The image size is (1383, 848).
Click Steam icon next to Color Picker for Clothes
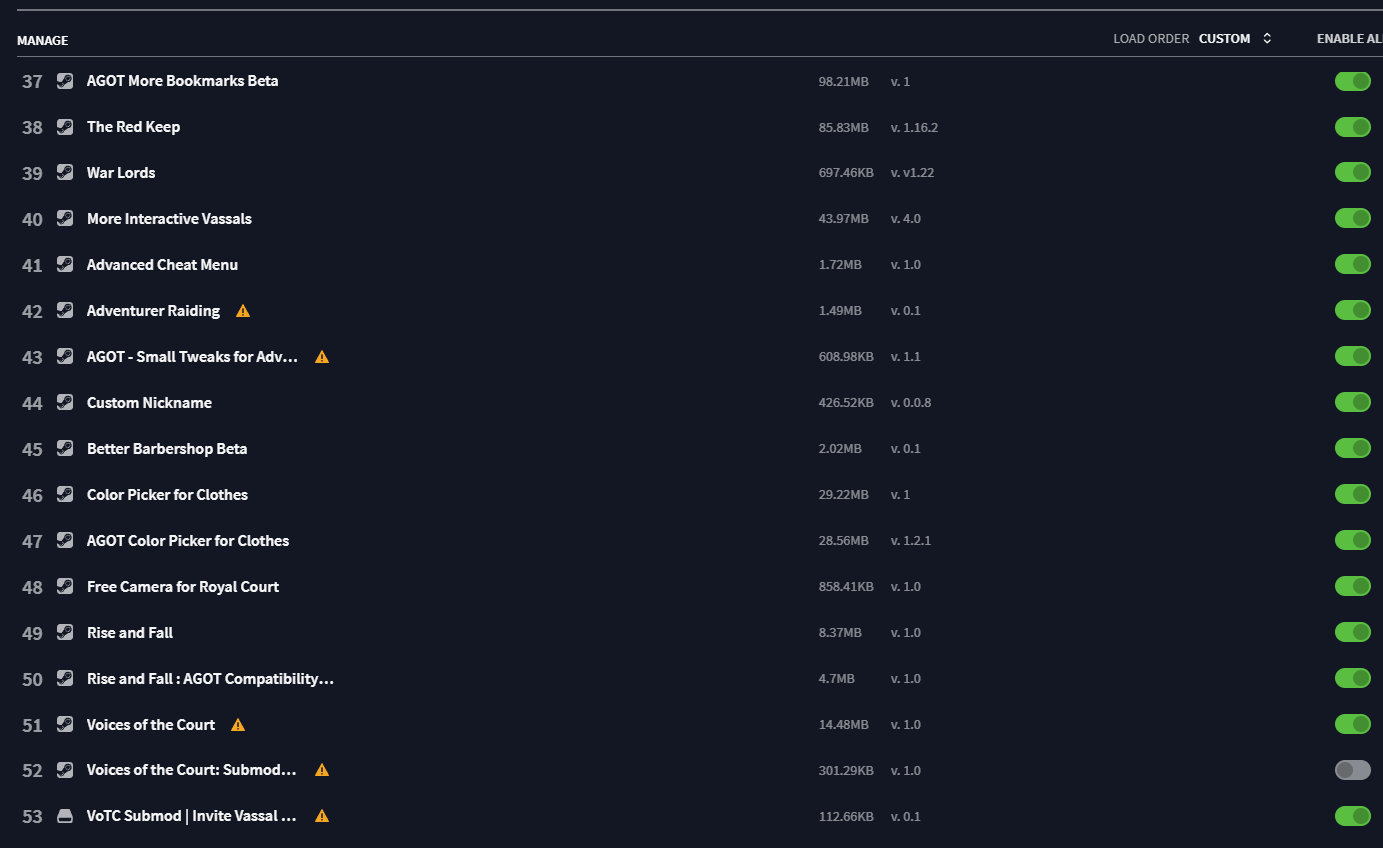tap(65, 495)
